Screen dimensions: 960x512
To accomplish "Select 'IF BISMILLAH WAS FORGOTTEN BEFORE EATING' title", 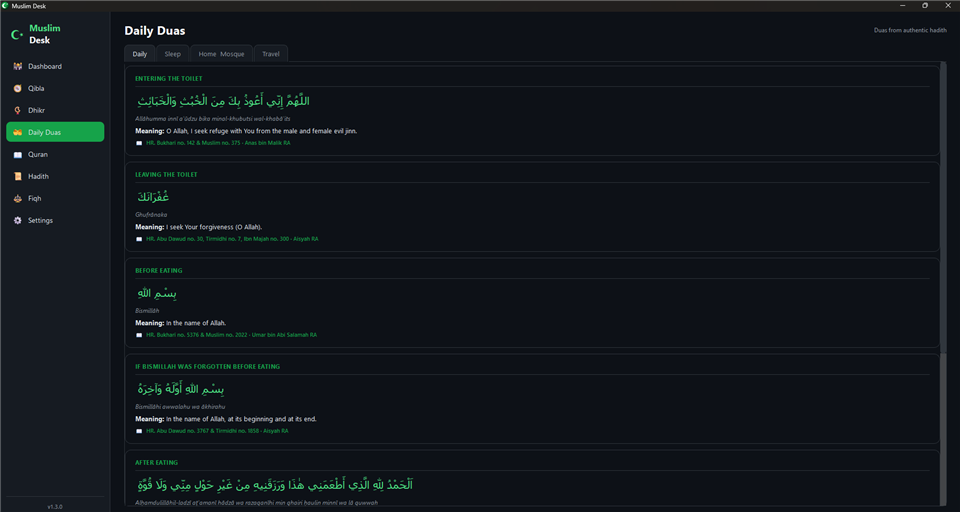I will [208, 366].
